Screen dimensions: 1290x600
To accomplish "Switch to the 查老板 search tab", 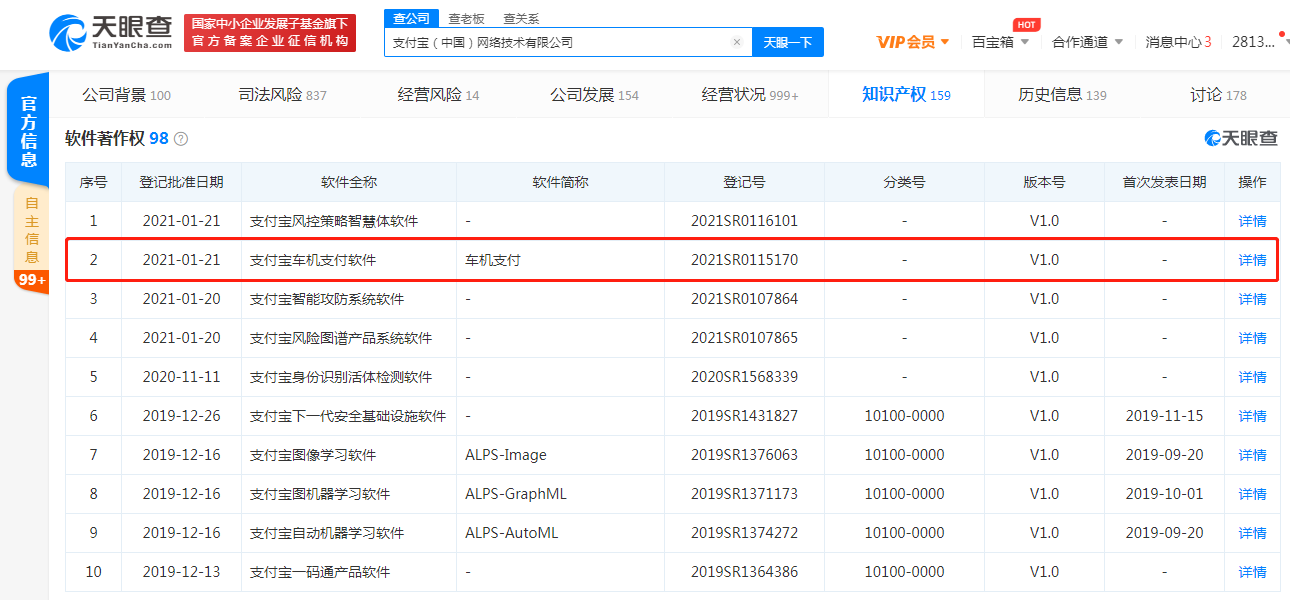I will coord(466,18).
